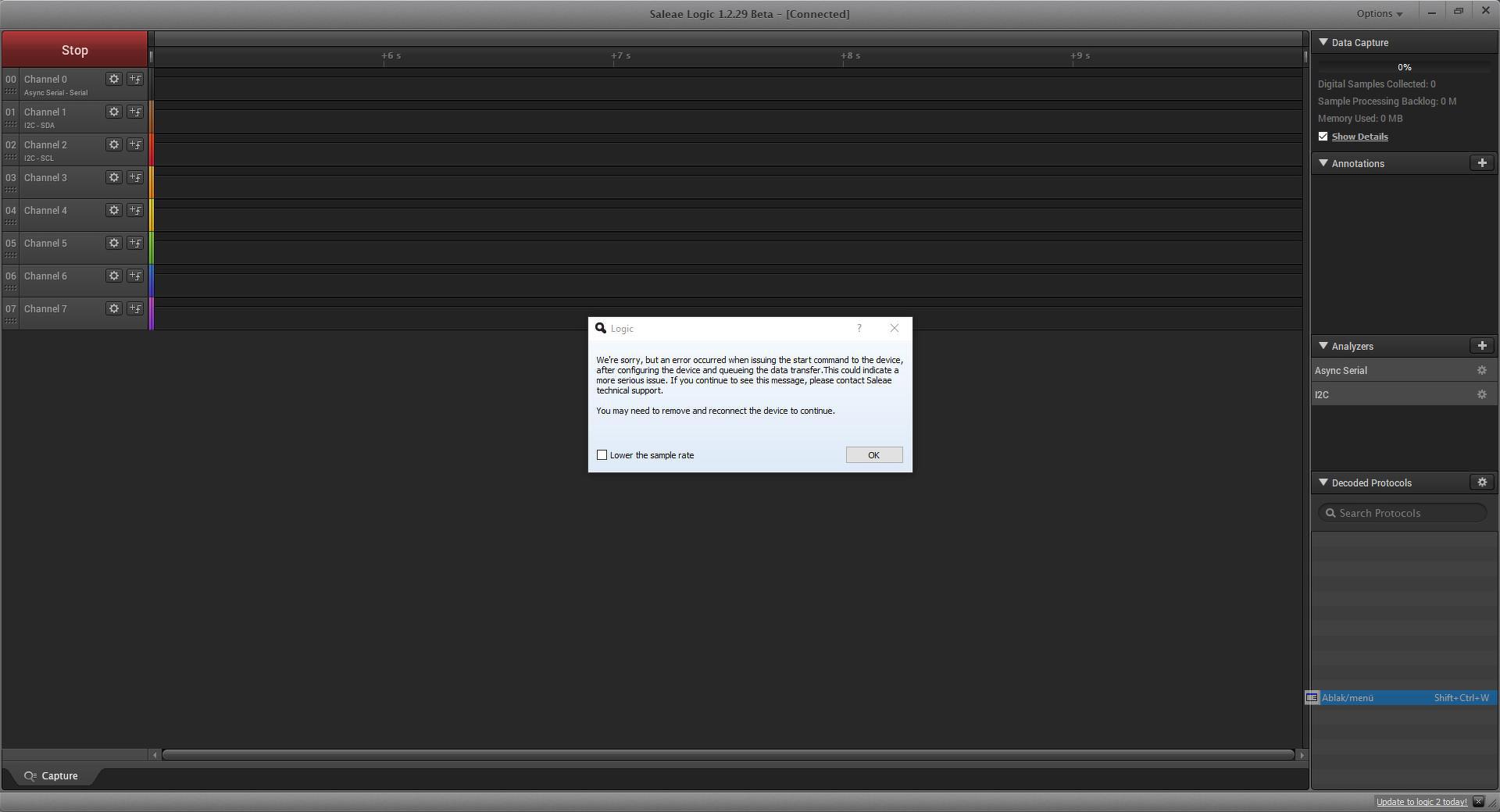Click the I2C - SCL label under Channel 2
The height and width of the screenshot is (812, 1500).
pos(39,158)
